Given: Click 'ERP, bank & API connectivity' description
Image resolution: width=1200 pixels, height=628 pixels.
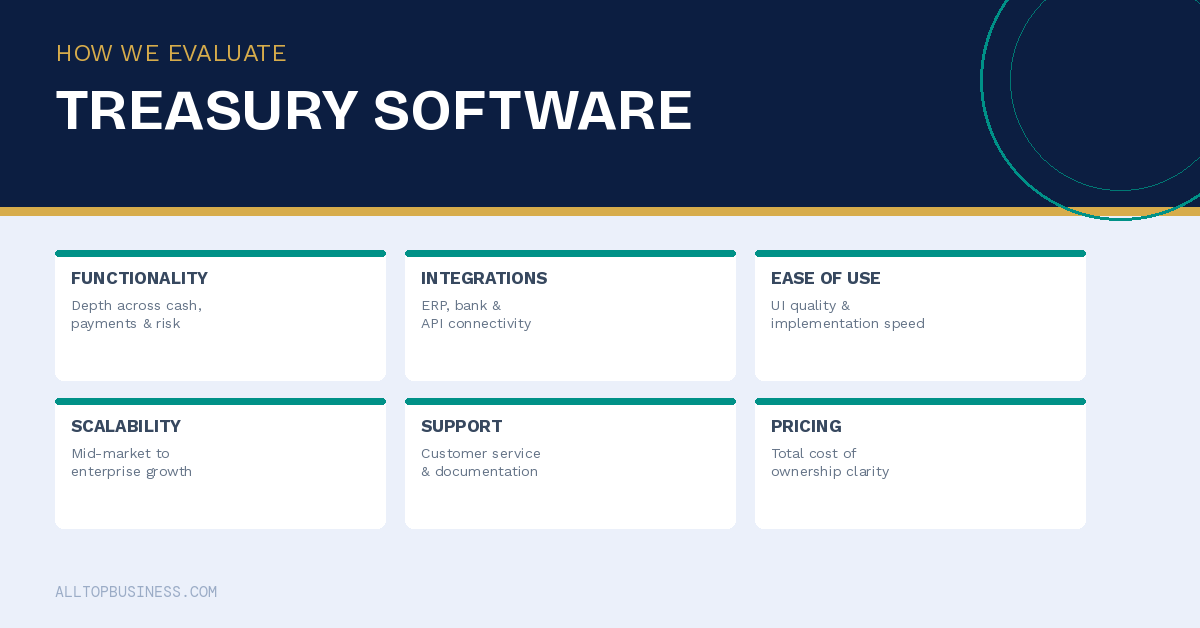Looking at the screenshot, I should pyautogui.click(x=476, y=315).
